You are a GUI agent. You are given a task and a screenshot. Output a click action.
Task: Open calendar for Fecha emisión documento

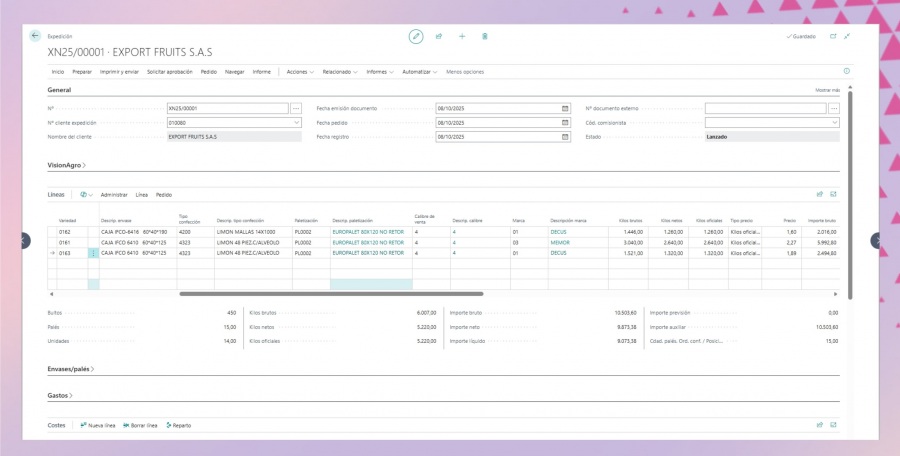point(565,107)
